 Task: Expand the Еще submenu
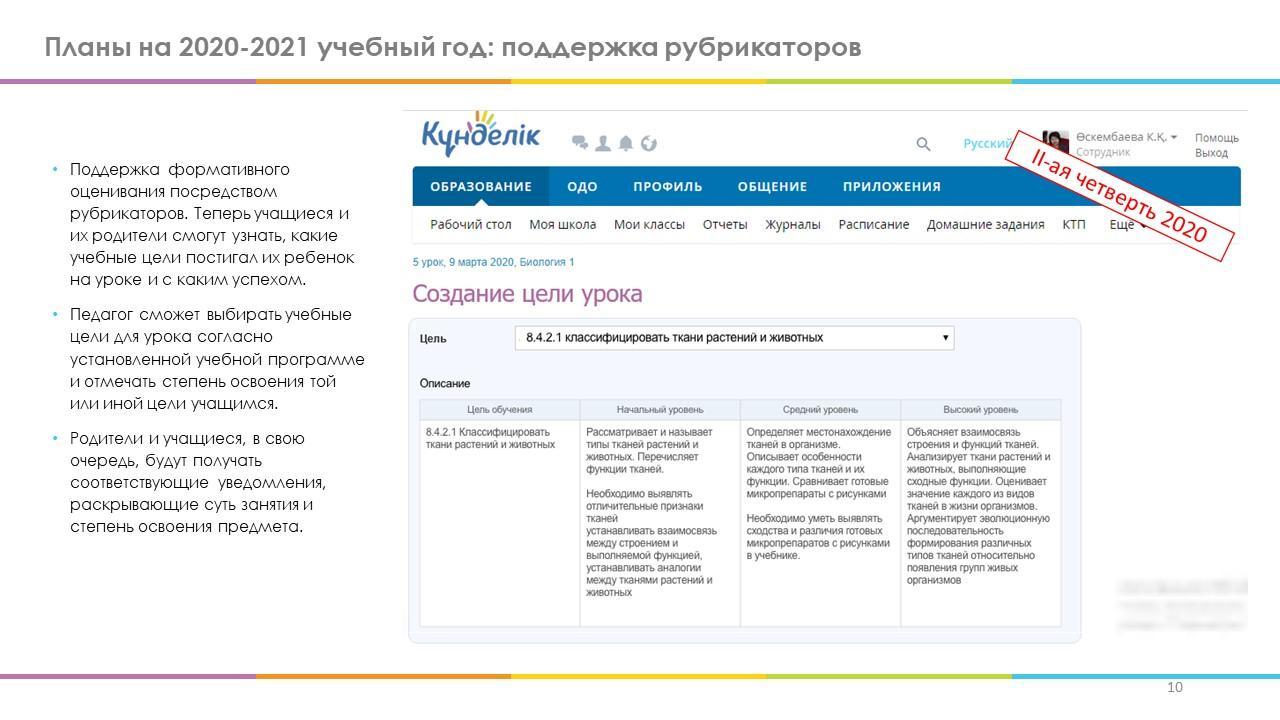(1124, 225)
